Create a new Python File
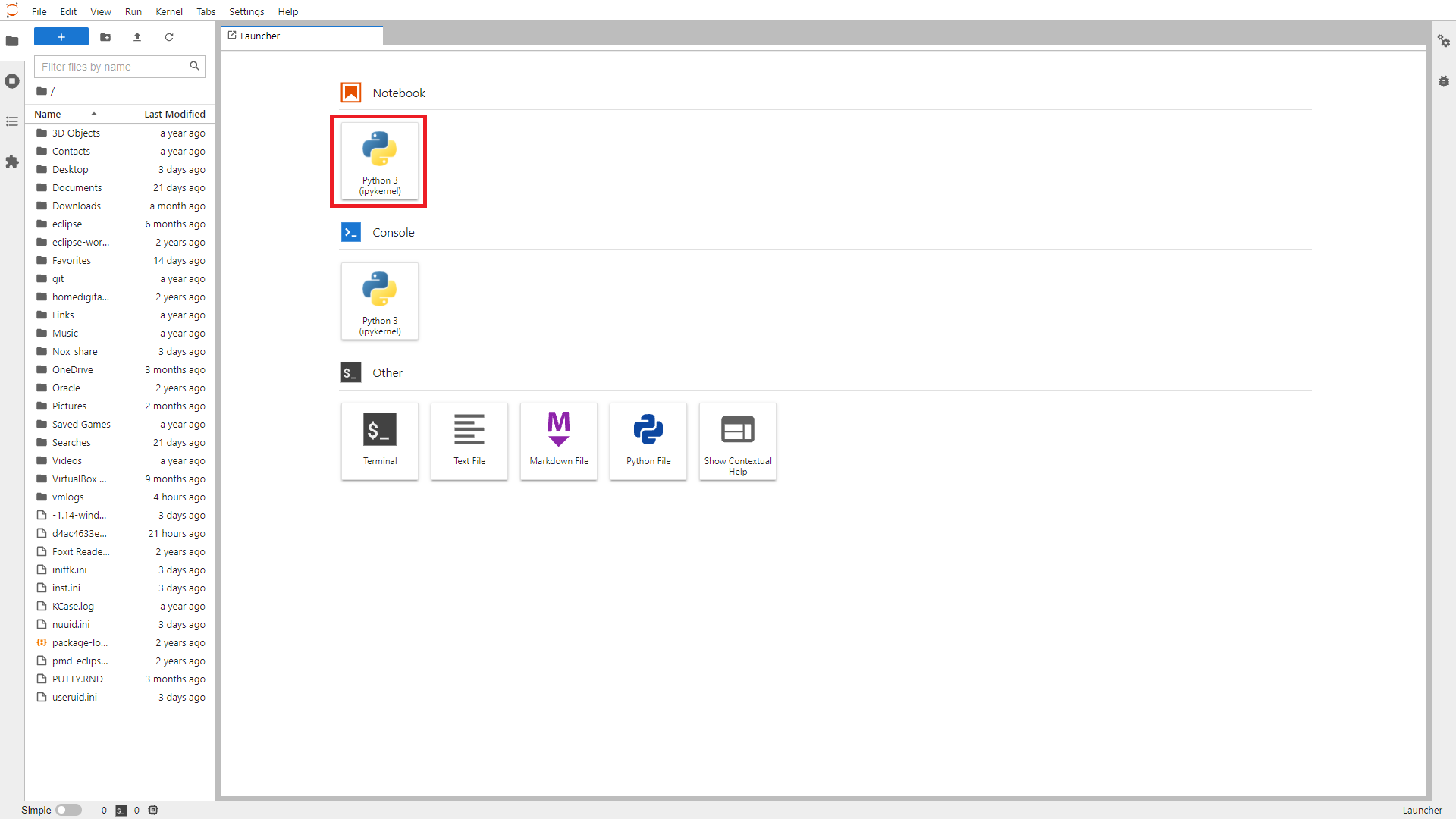The image size is (1456, 819). point(648,441)
